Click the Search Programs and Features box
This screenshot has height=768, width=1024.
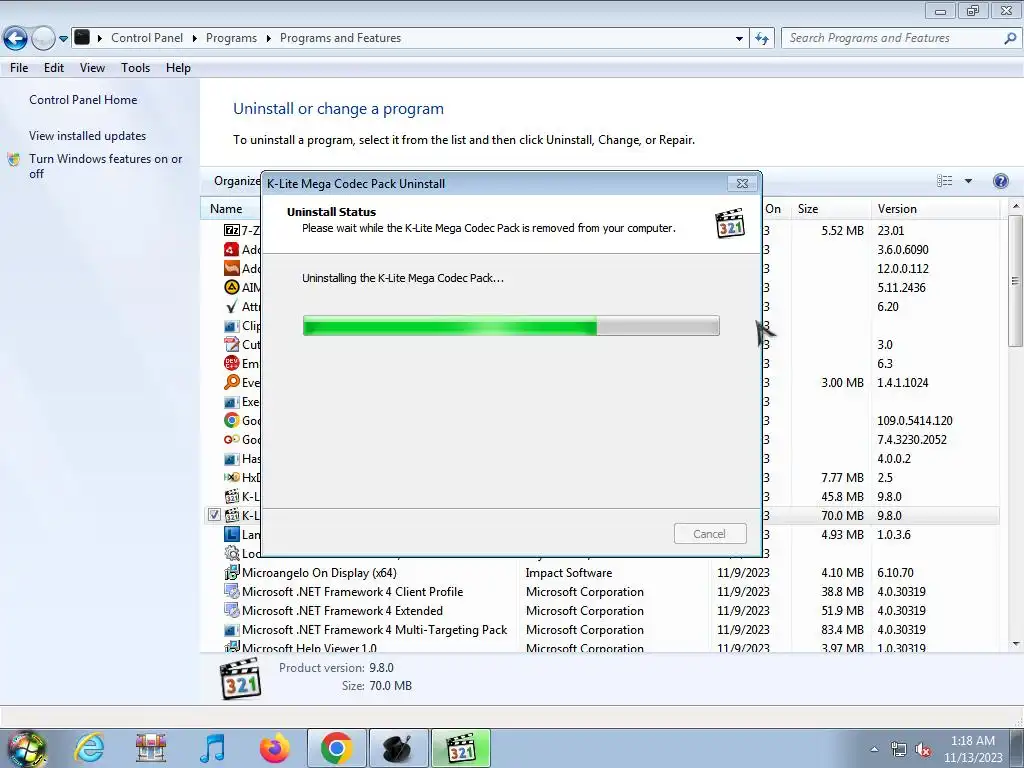tap(892, 39)
